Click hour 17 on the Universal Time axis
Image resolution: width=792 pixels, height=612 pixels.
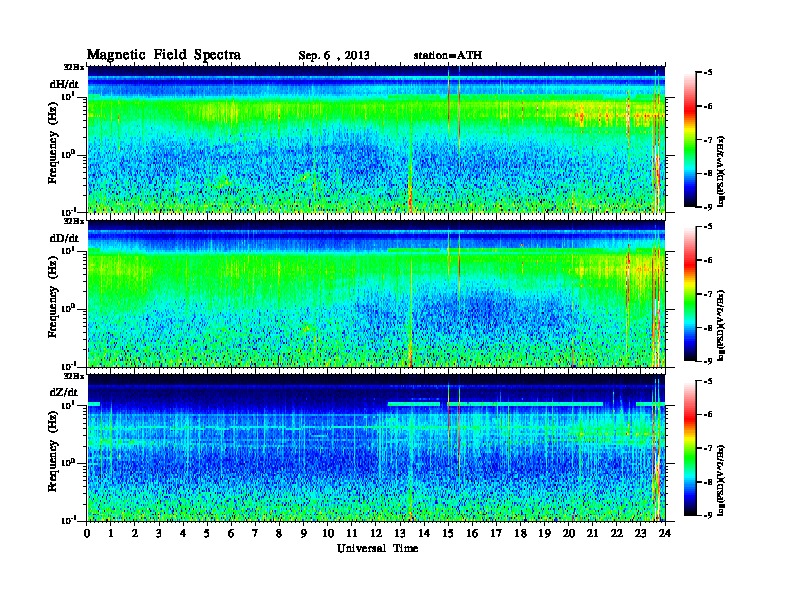(497, 533)
